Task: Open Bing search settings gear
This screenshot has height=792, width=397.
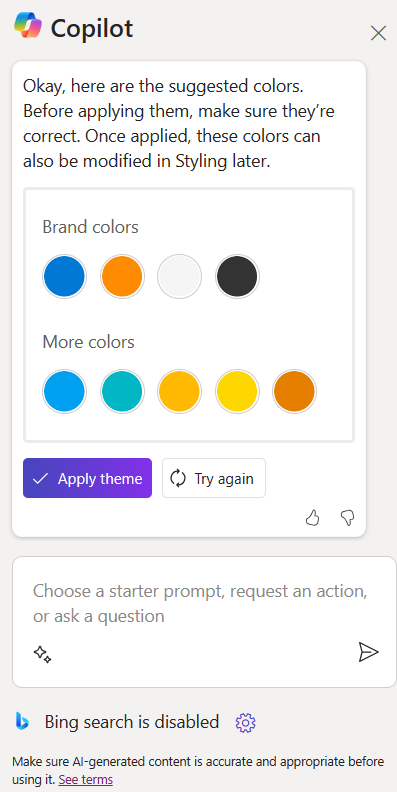Action: tap(245, 723)
